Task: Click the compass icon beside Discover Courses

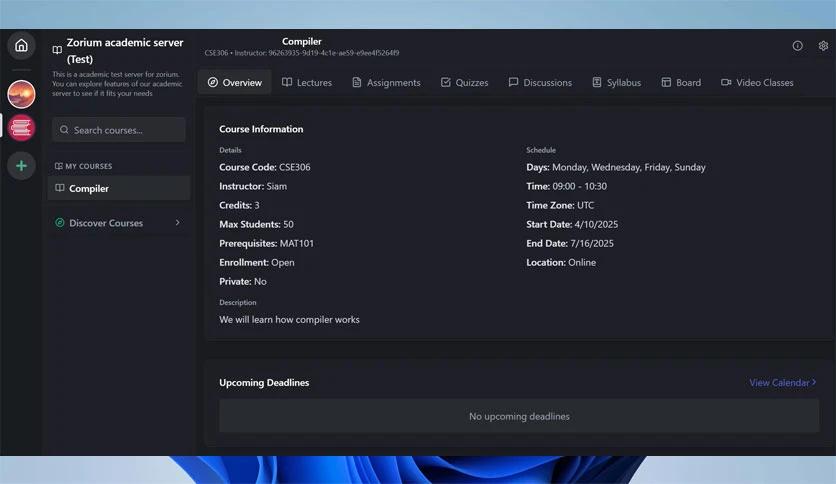Action: pyautogui.click(x=60, y=223)
